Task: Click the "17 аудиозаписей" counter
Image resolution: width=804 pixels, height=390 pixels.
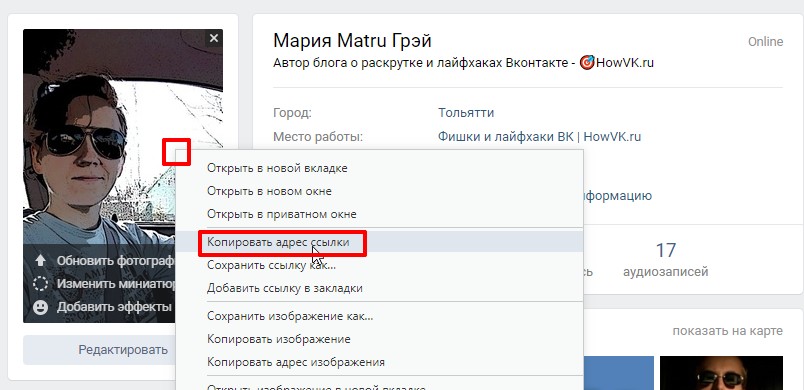Action: [666, 260]
